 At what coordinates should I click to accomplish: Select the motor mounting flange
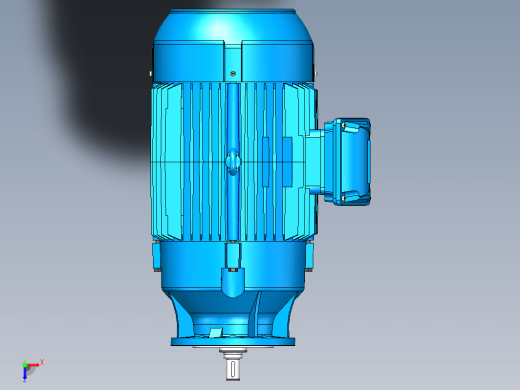click(x=233, y=341)
